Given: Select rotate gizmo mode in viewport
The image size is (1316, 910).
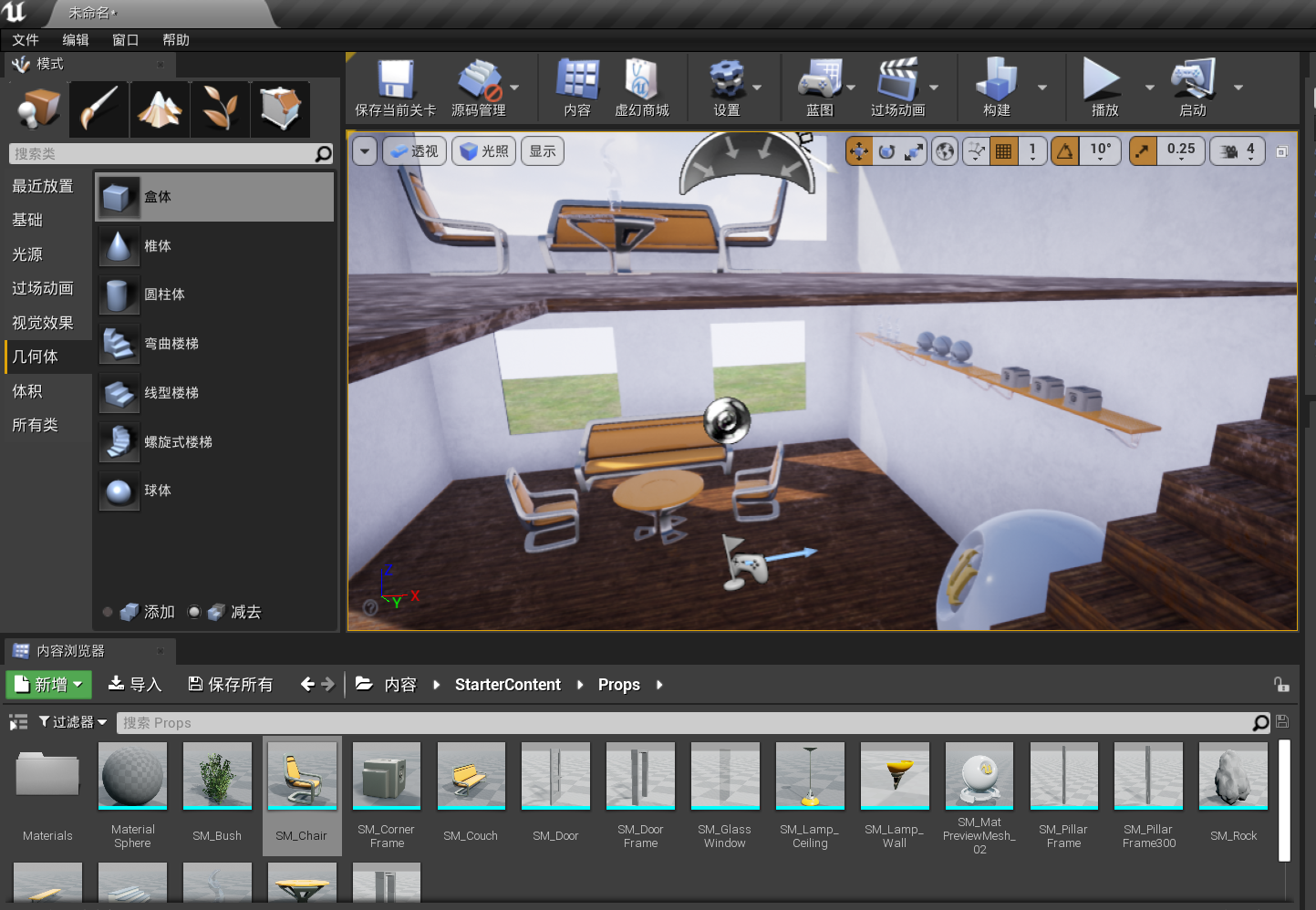Looking at the screenshot, I should pos(886,151).
